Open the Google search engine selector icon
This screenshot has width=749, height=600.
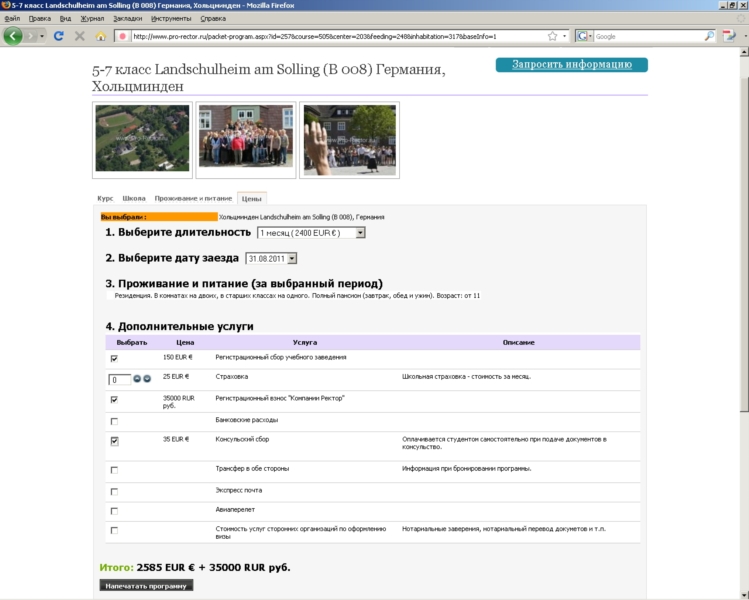tap(584, 36)
